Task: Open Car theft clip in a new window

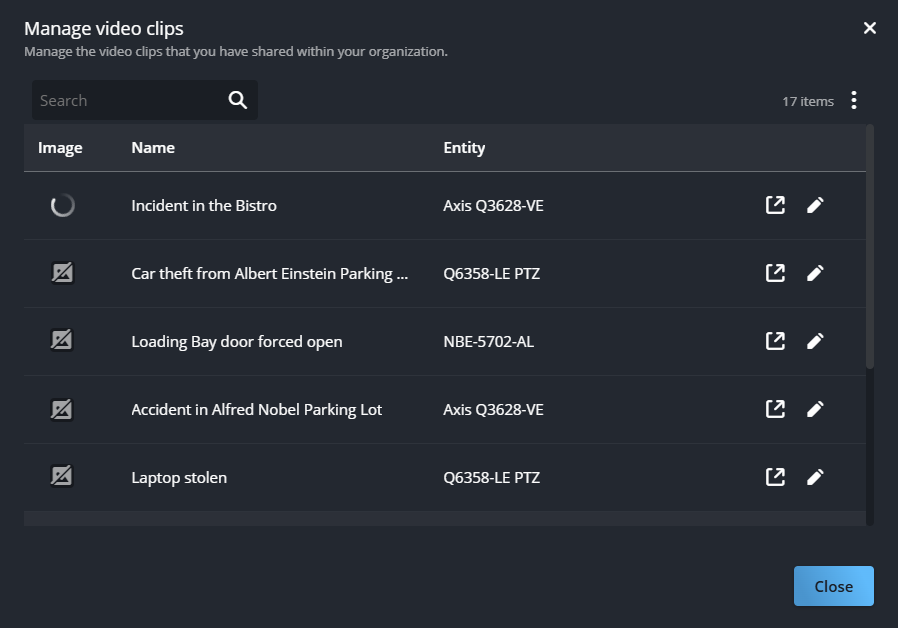Action: coord(775,273)
